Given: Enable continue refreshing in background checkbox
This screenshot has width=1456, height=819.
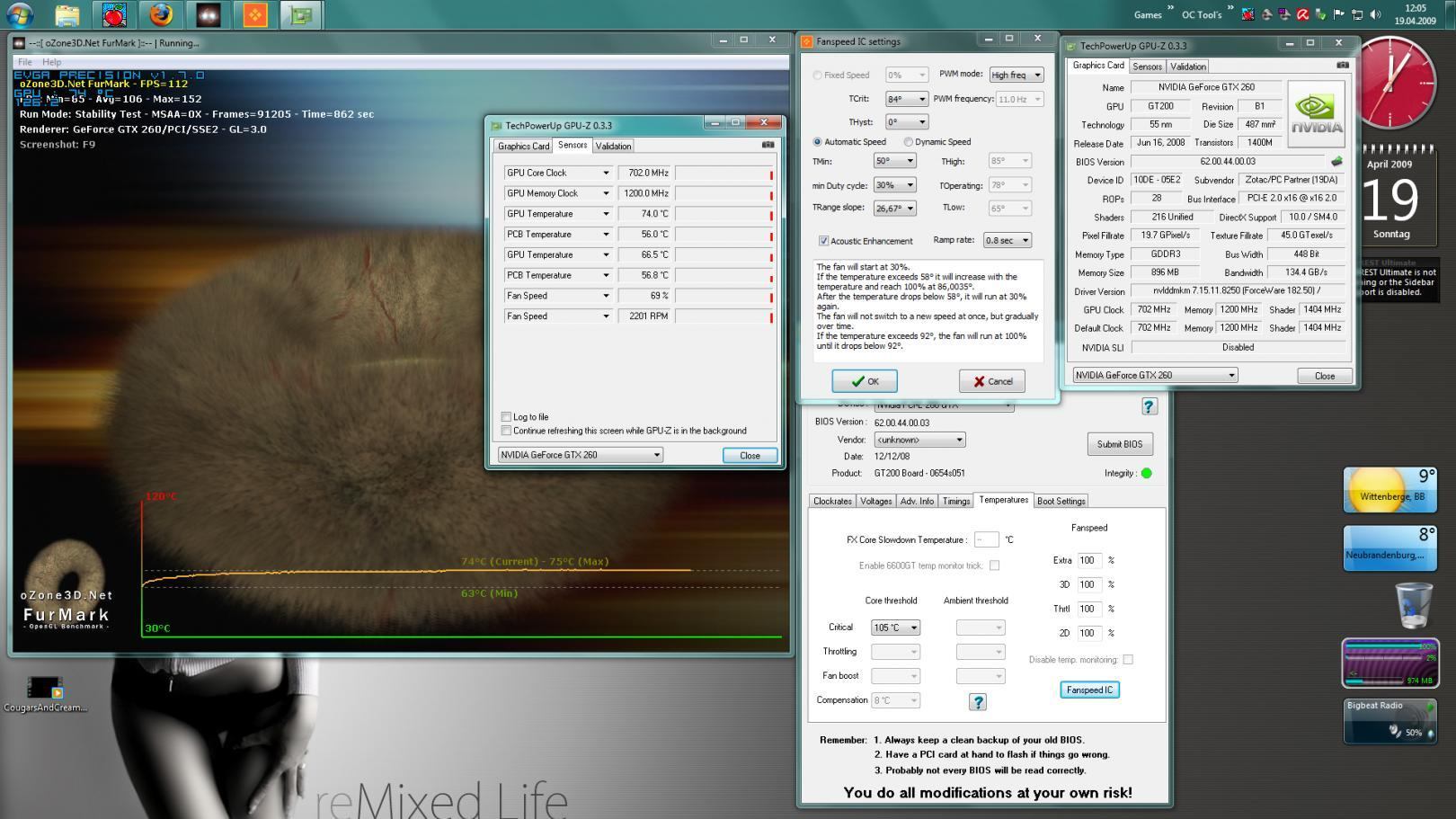Looking at the screenshot, I should pos(506,431).
